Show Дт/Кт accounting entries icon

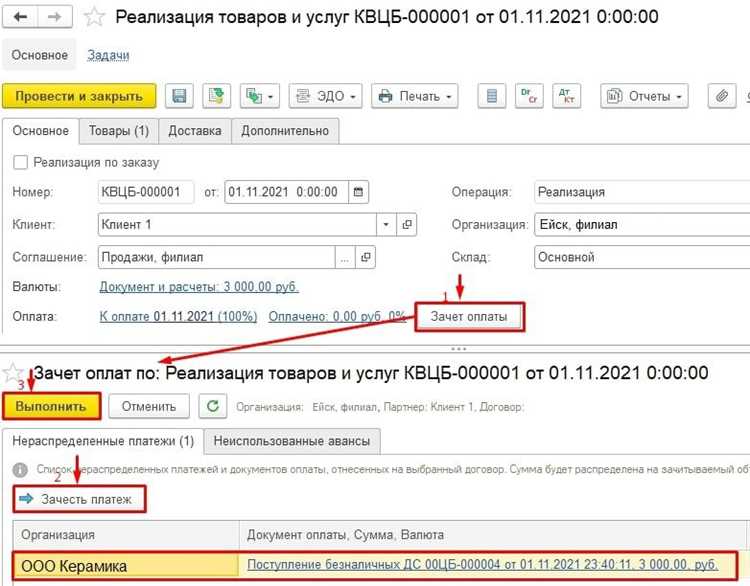pyautogui.click(x=566, y=96)
